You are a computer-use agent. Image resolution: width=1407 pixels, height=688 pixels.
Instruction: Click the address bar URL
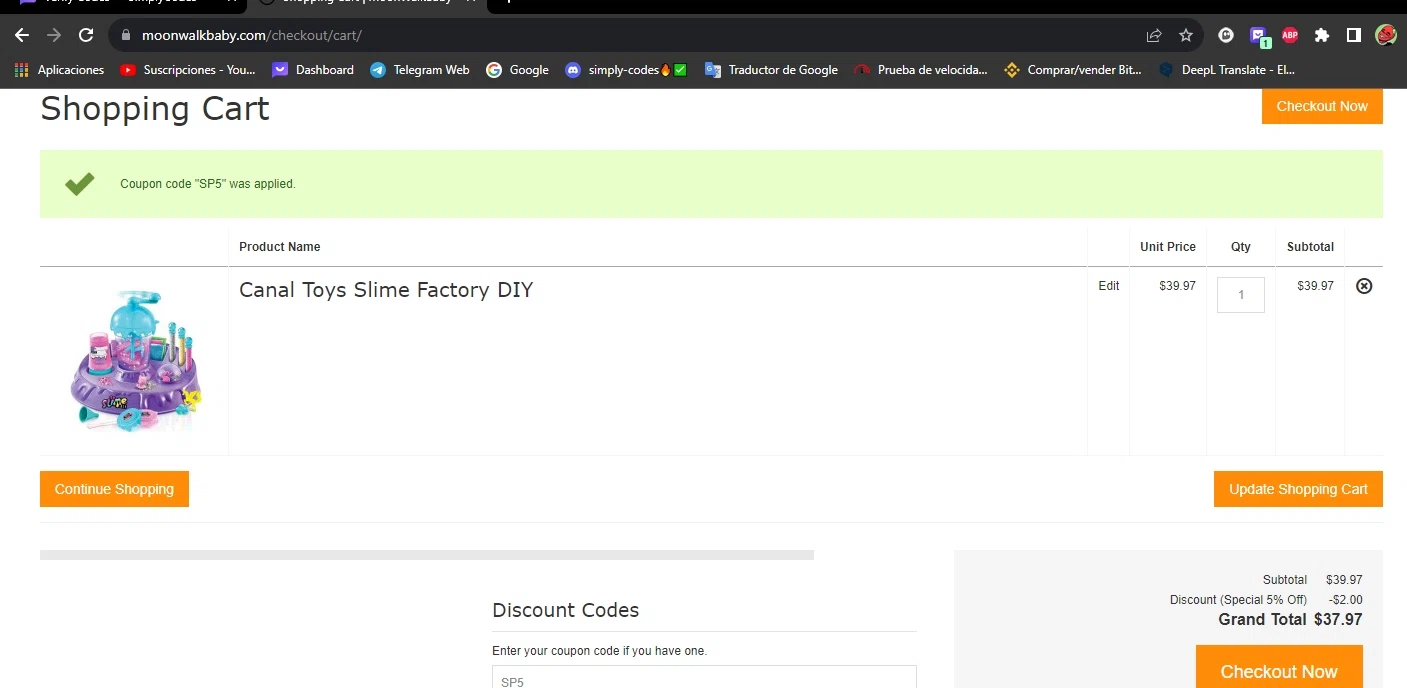pyautogui.click(x=251, y=35)
